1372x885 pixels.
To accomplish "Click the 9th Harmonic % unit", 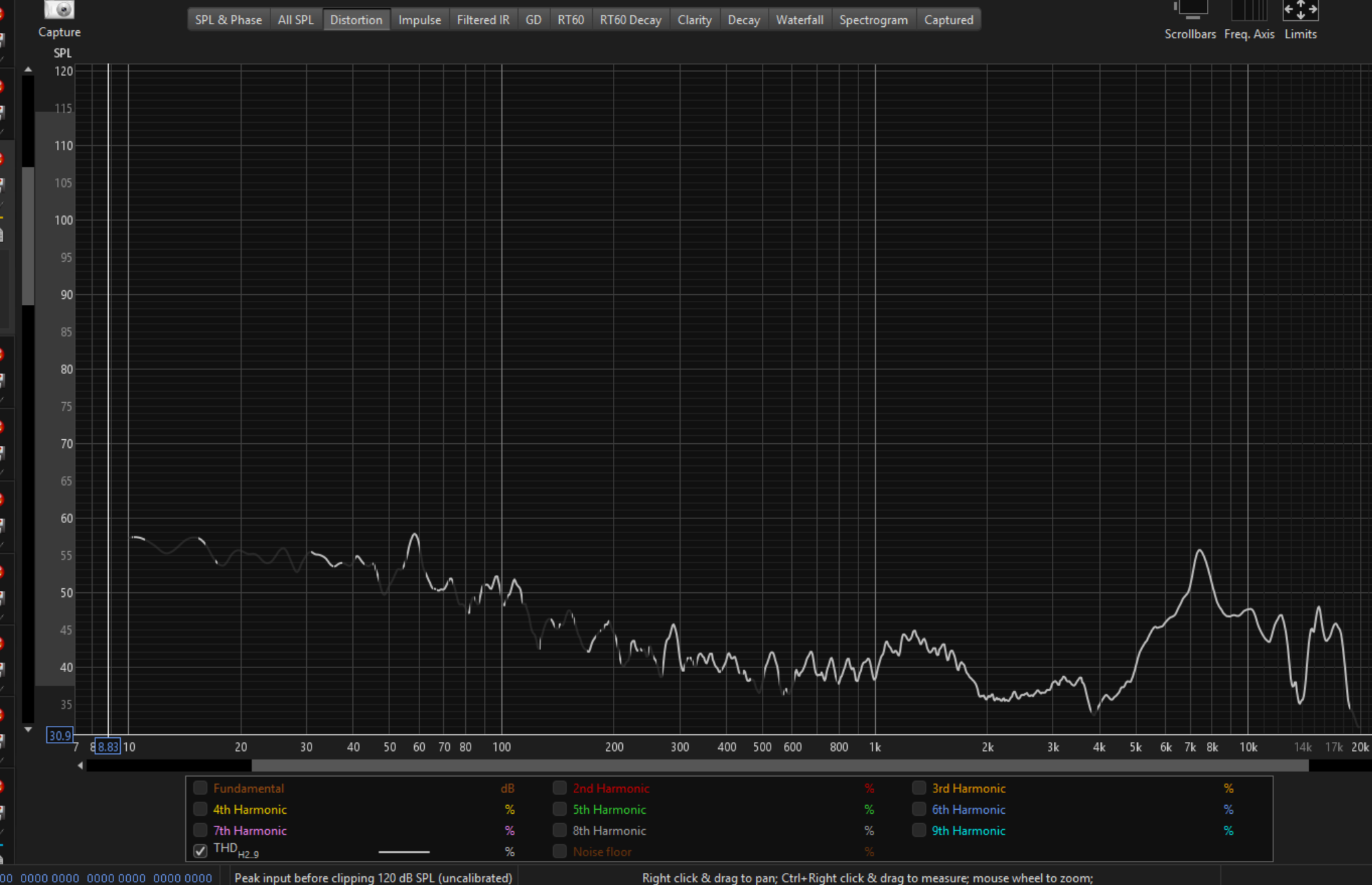I will [1228, 831].
